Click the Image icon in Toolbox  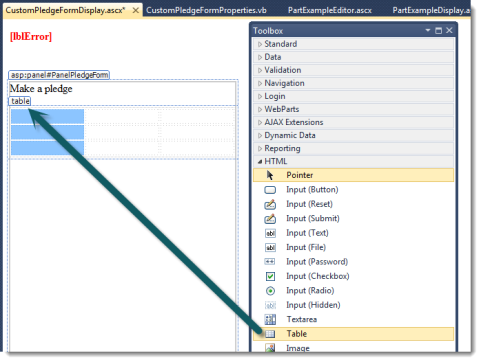(x=270, y=348)
